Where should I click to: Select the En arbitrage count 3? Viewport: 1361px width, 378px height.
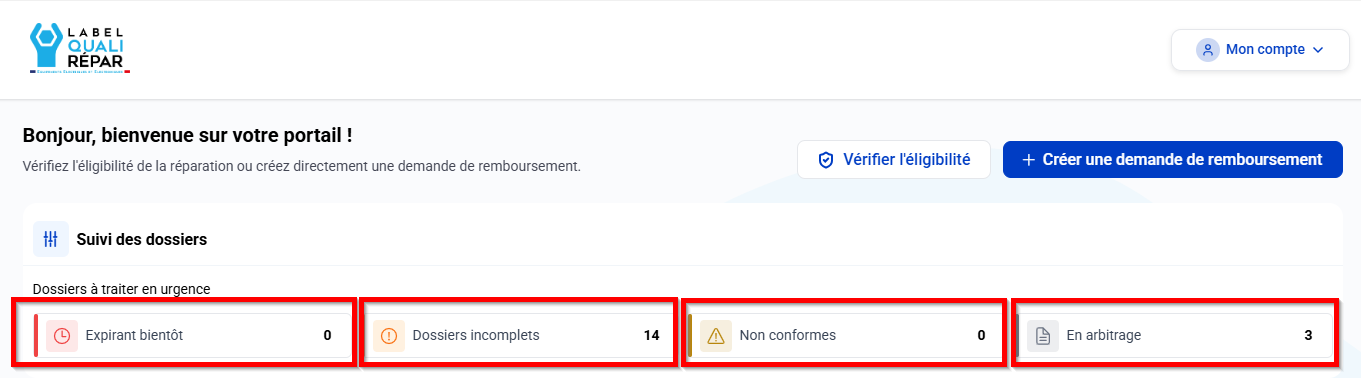coord(1308,335)
